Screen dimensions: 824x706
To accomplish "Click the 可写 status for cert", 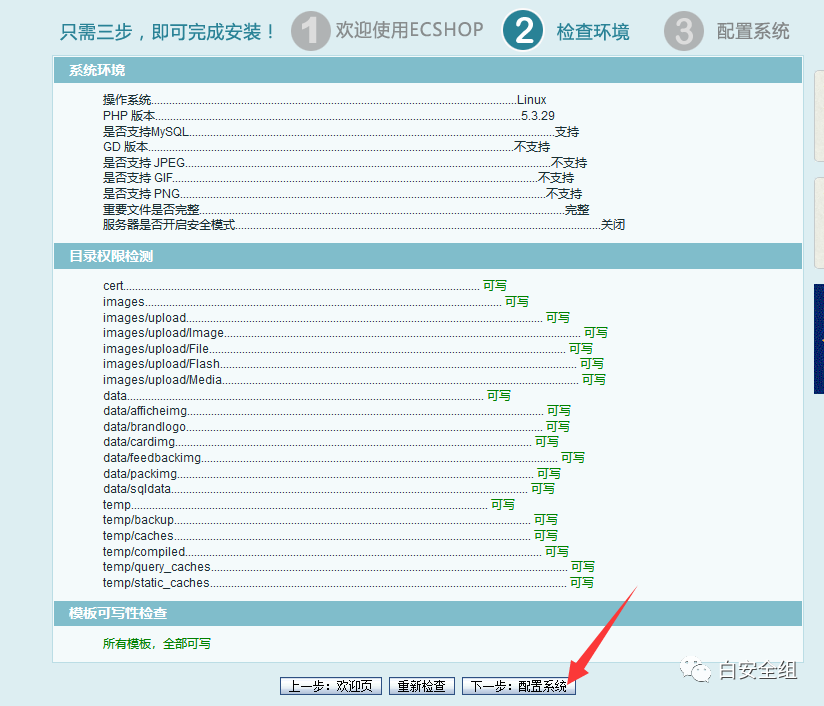I will [495, 285].
